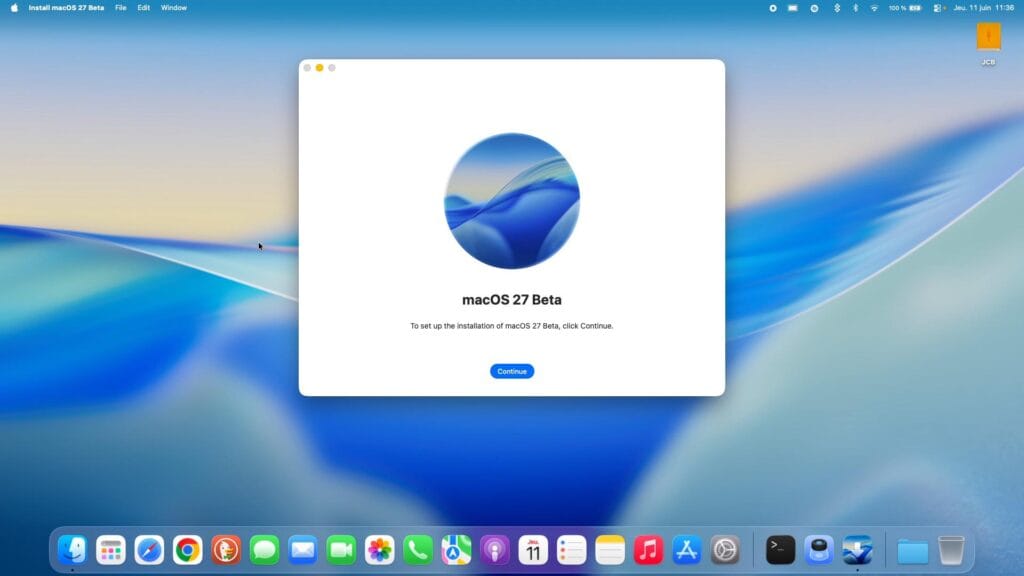Open FaceTime from the Dock
The width and height of the screenshot is (1024, 576).
341,550
